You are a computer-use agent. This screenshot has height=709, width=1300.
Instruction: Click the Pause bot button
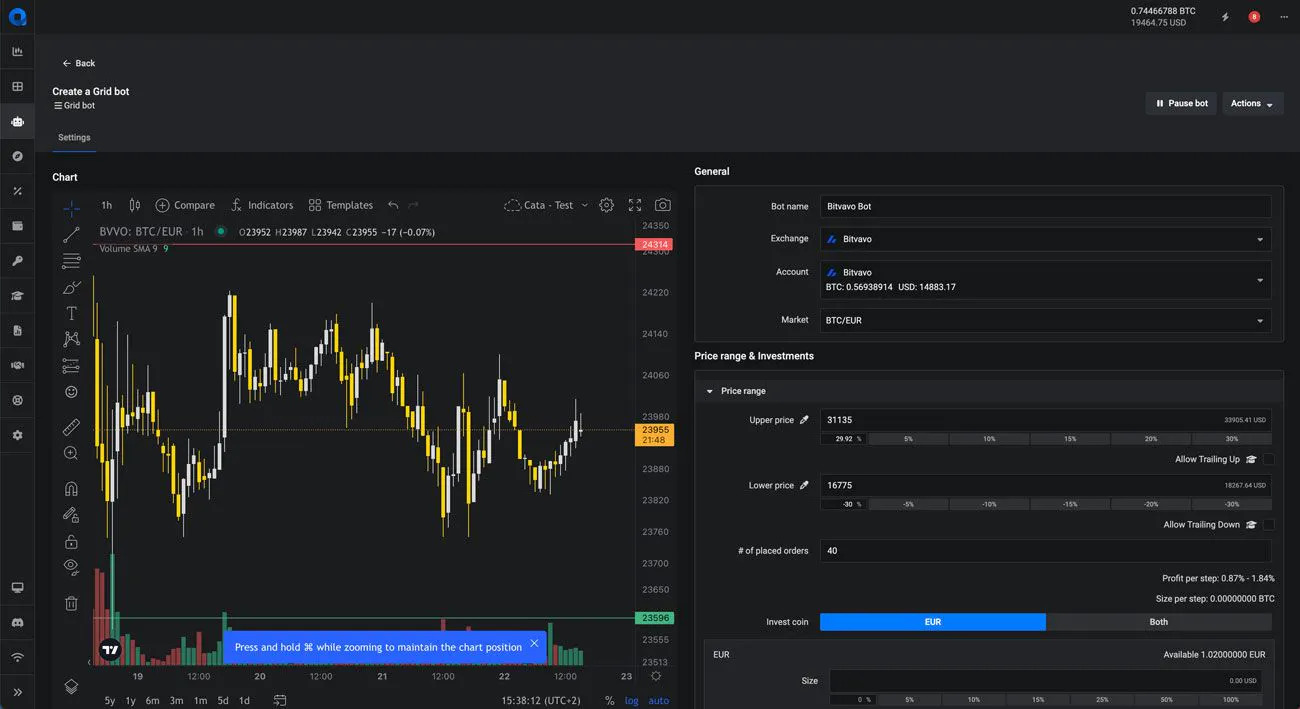click(1181, 103)
